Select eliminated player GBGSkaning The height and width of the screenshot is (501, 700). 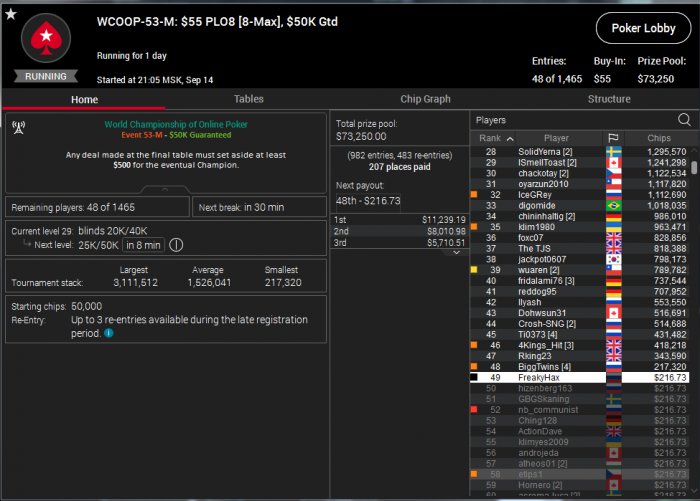(579, 399)
